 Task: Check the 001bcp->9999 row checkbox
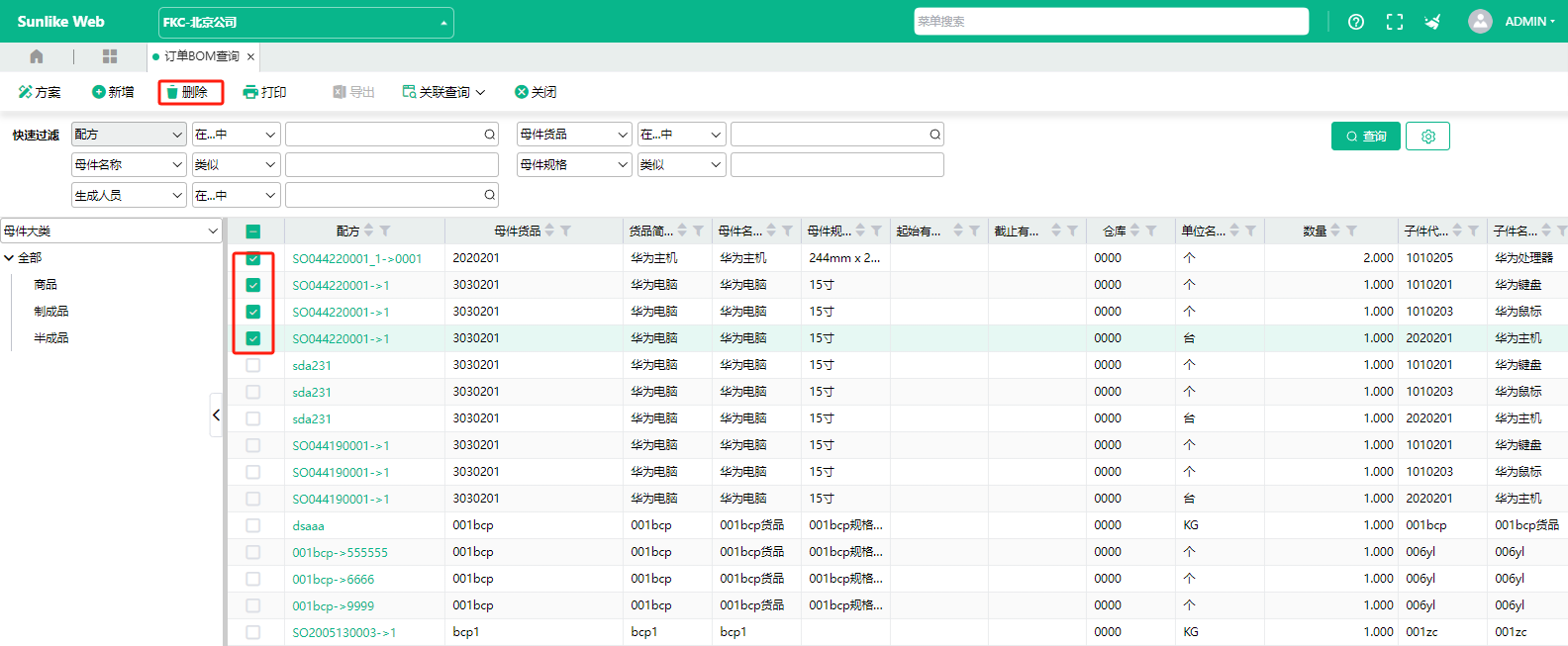(253, 605)
